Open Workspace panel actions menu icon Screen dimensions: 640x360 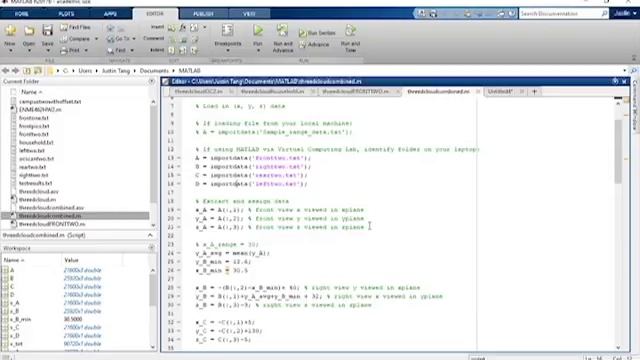[151, 248]
